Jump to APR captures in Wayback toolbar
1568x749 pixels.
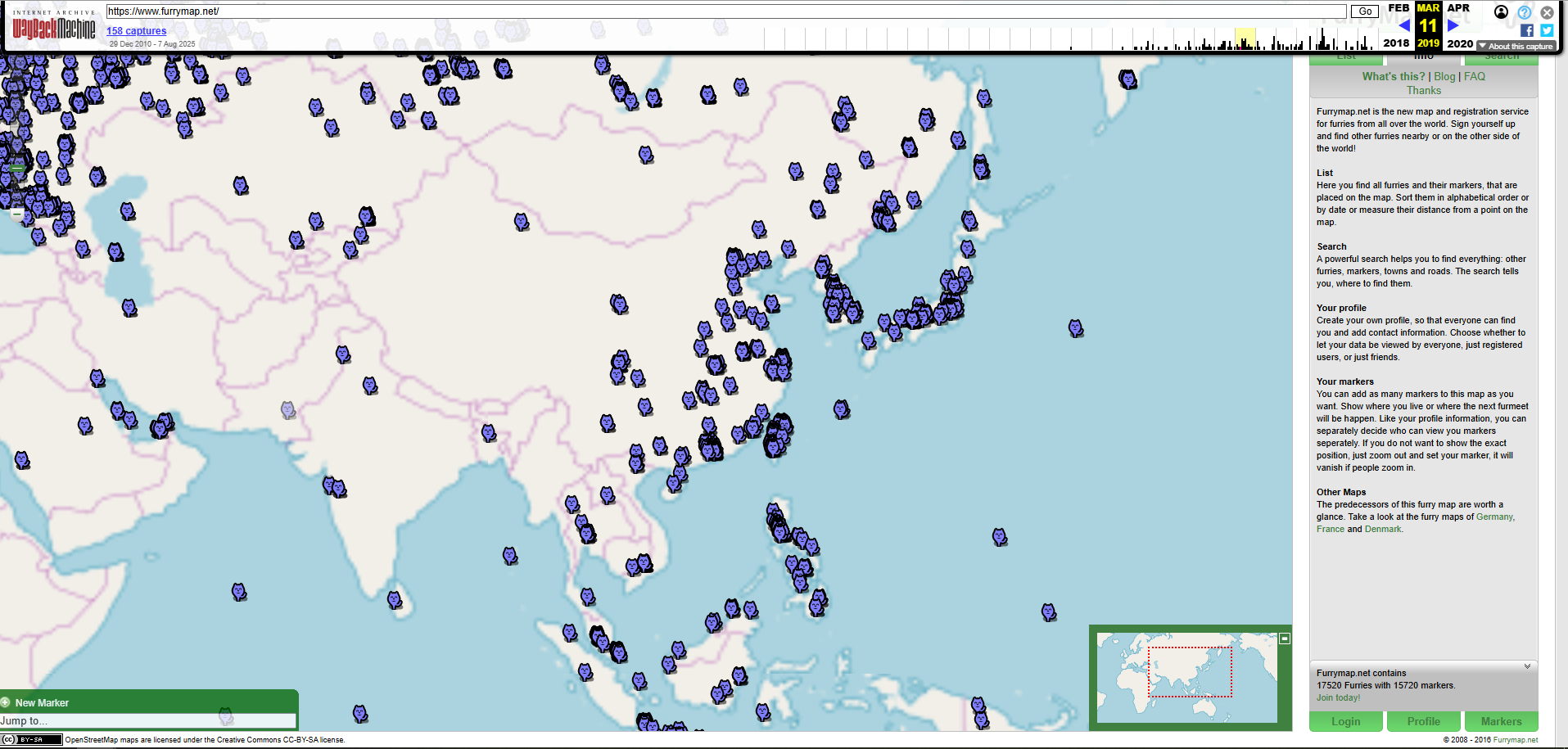point(1458,8)
